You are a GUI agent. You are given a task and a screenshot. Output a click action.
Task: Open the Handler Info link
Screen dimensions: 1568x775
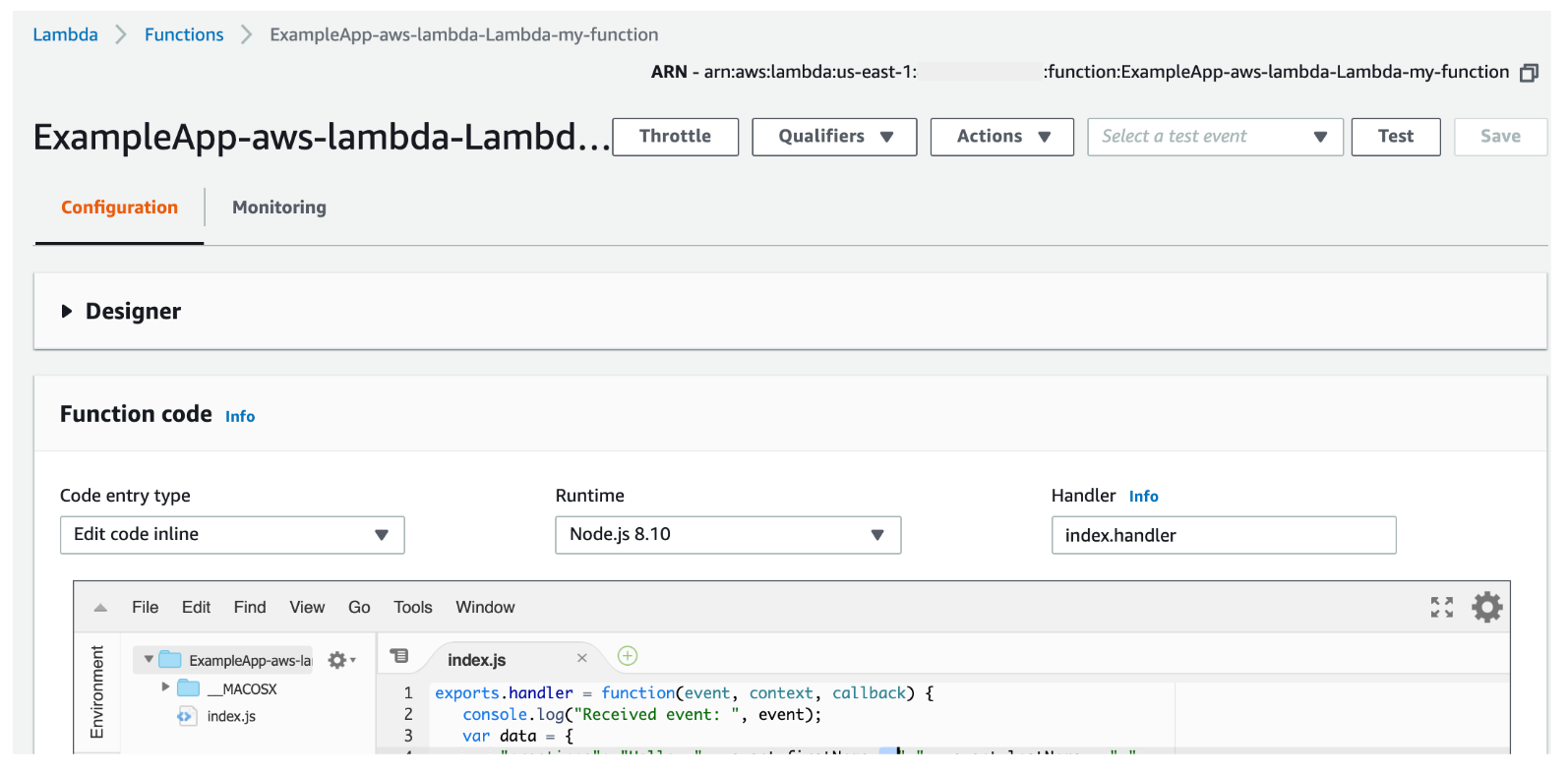point(1144,497)
